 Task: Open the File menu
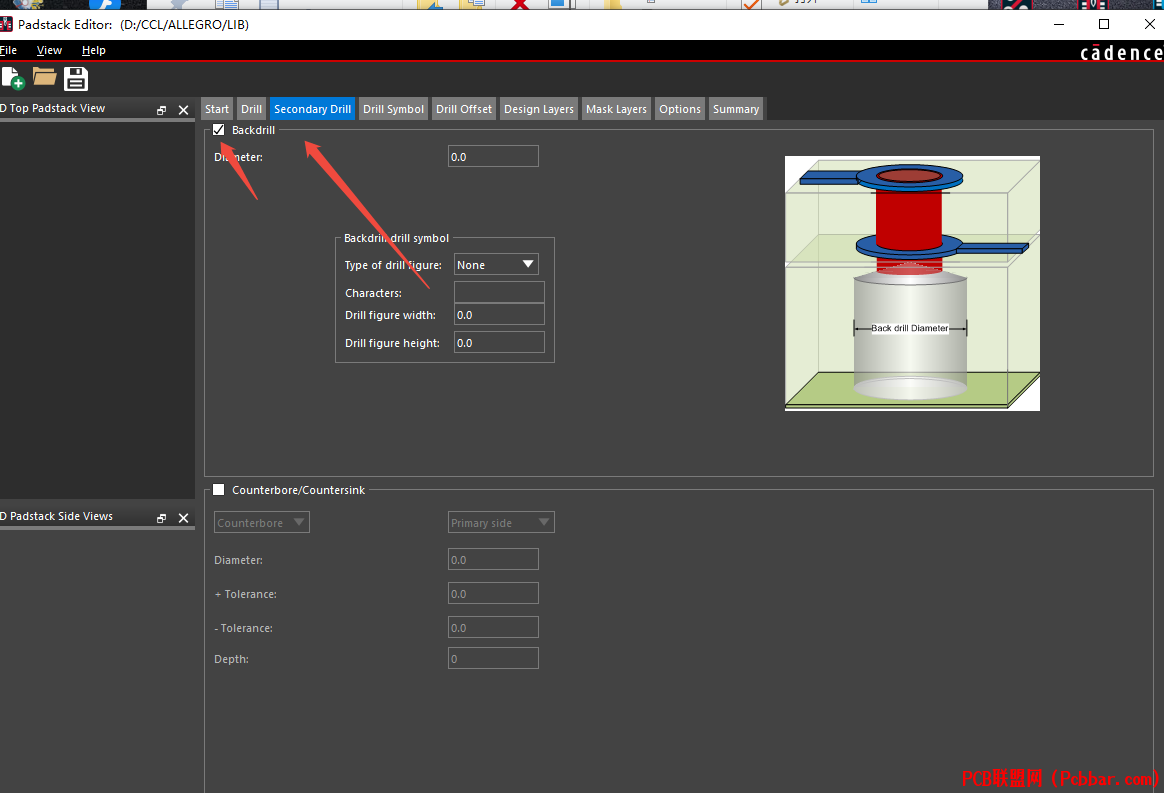point(8,50)
